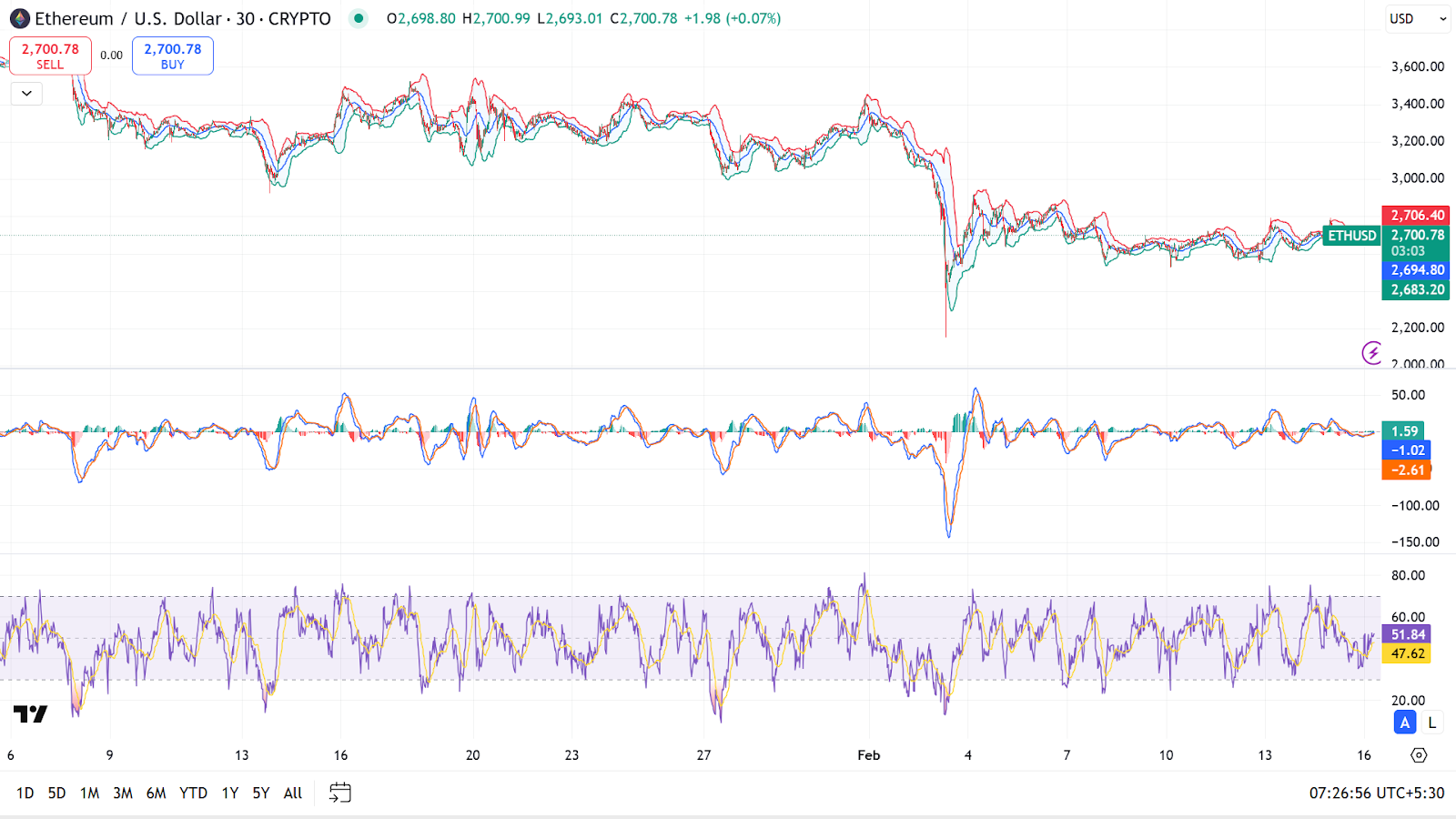
Task: Click the 3,600.00 price axis label
Action: point(1418,66)
